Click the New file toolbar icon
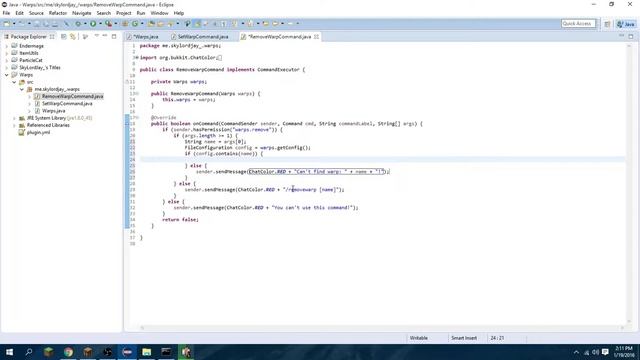Screen dimensions: 640x360 coord(7,24)
